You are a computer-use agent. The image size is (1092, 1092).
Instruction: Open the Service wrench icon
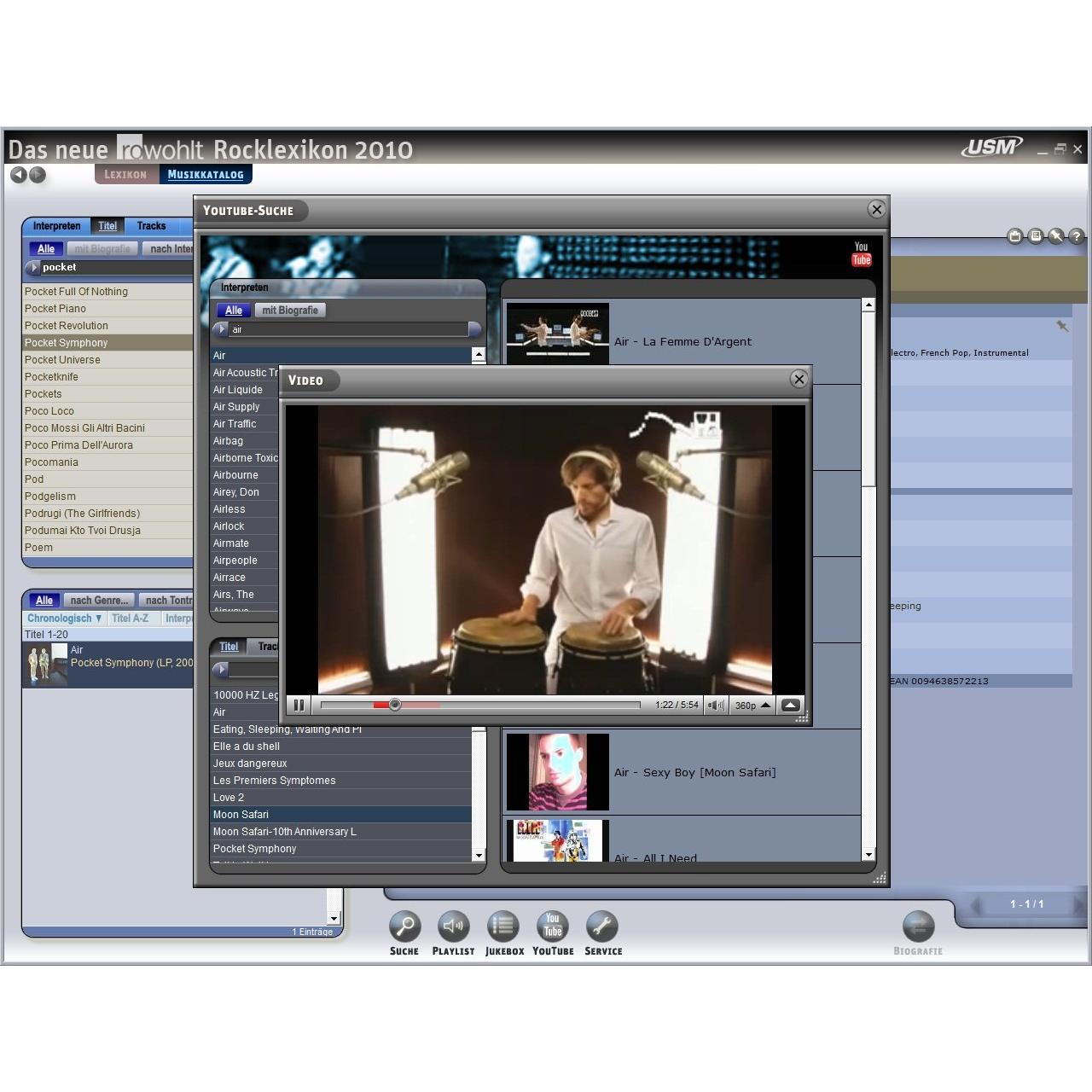[601, 926]
